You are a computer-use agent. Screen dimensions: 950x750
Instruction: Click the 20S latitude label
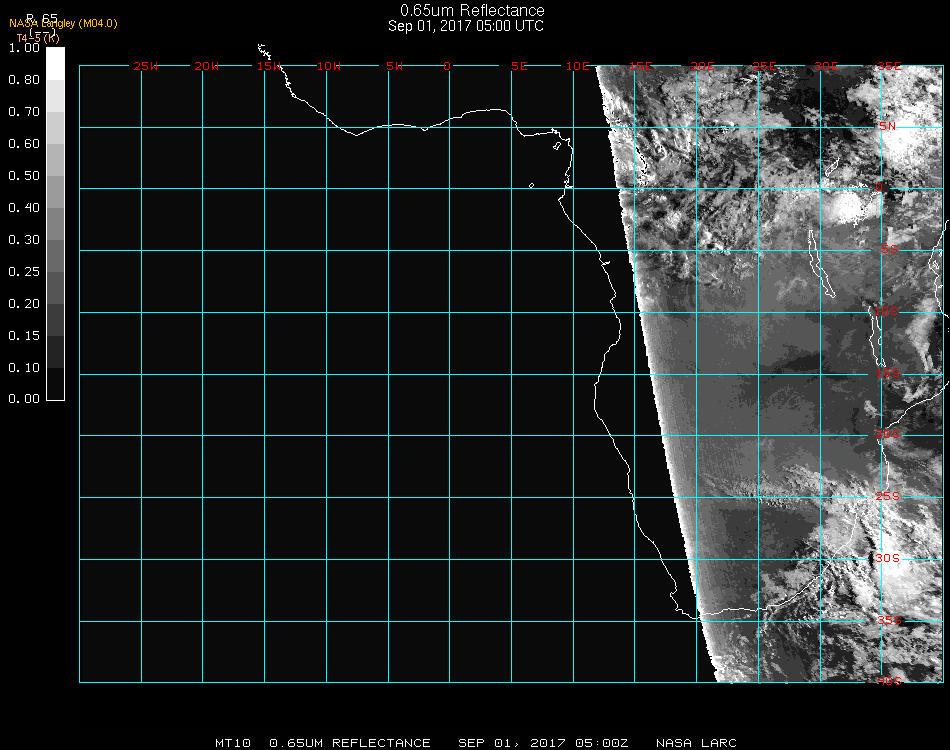888,434
